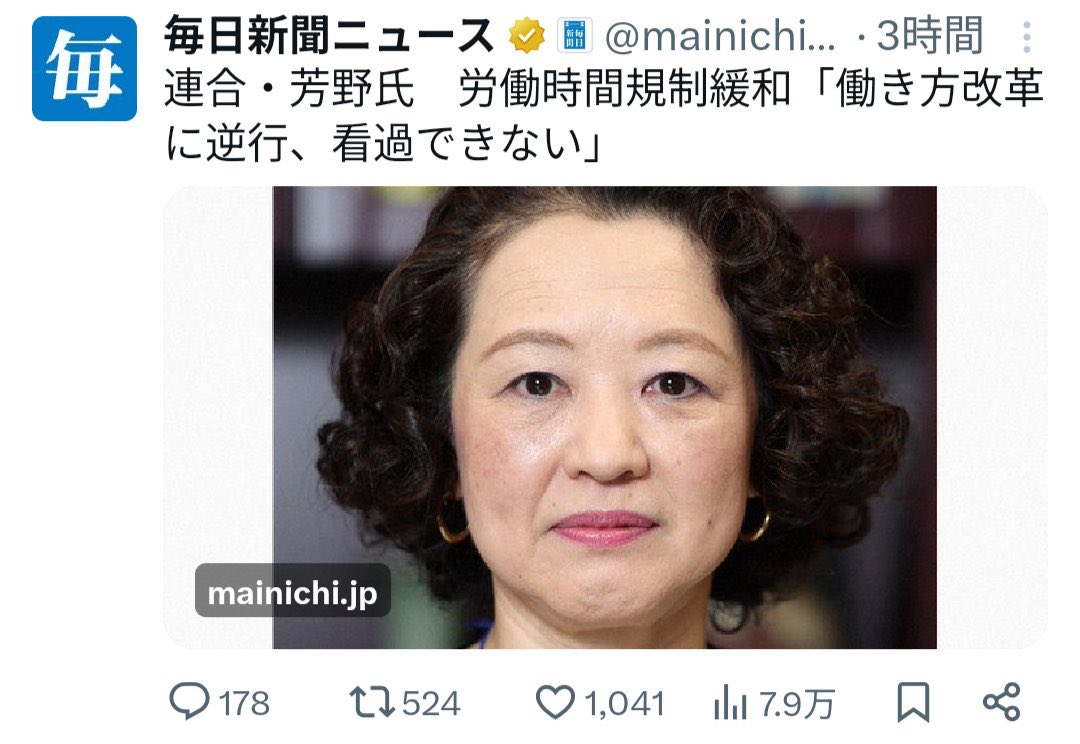Viewport: 1080px width, 744px height.
Task: Click the gold verified badge
Action: pos(526,36)
